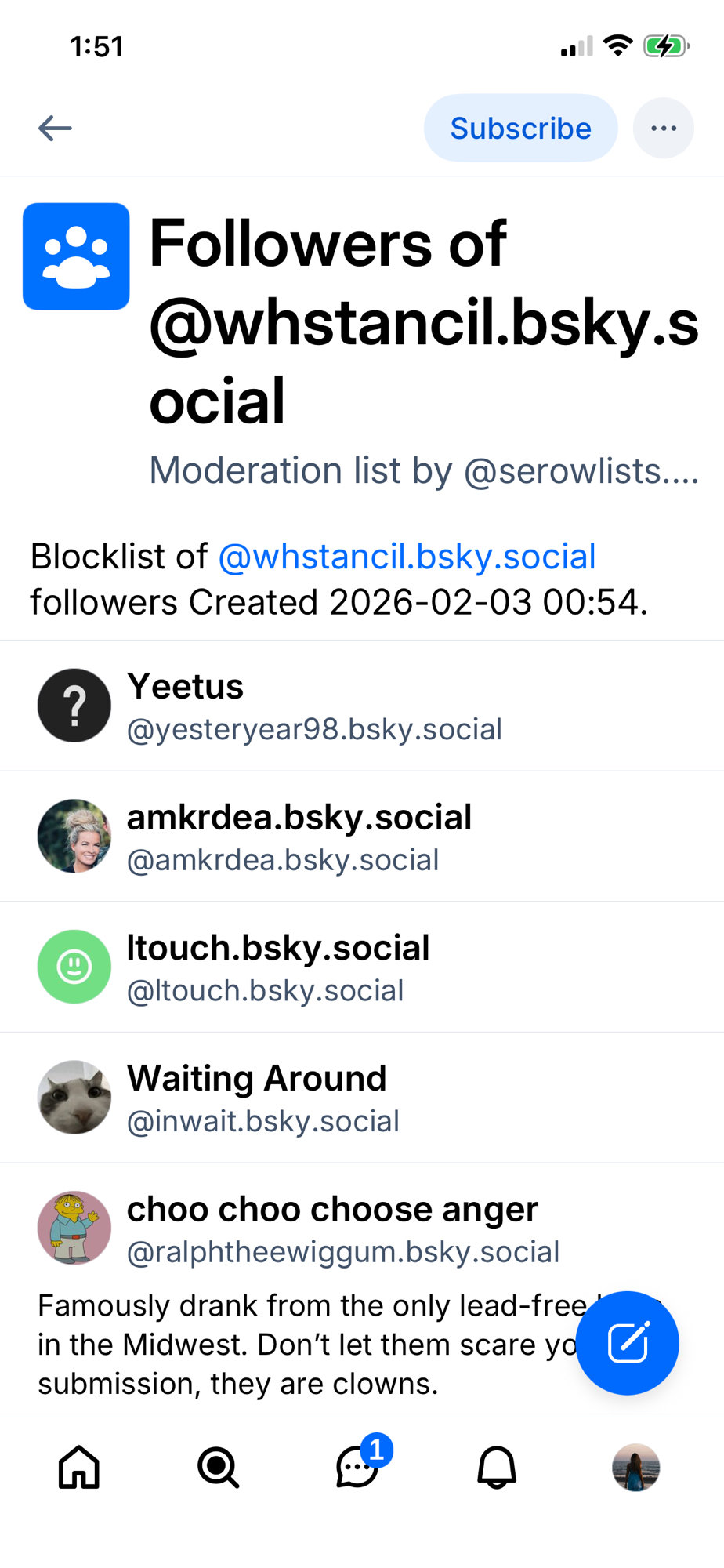Open the @whstancil.bsky.social mention link

407,557
